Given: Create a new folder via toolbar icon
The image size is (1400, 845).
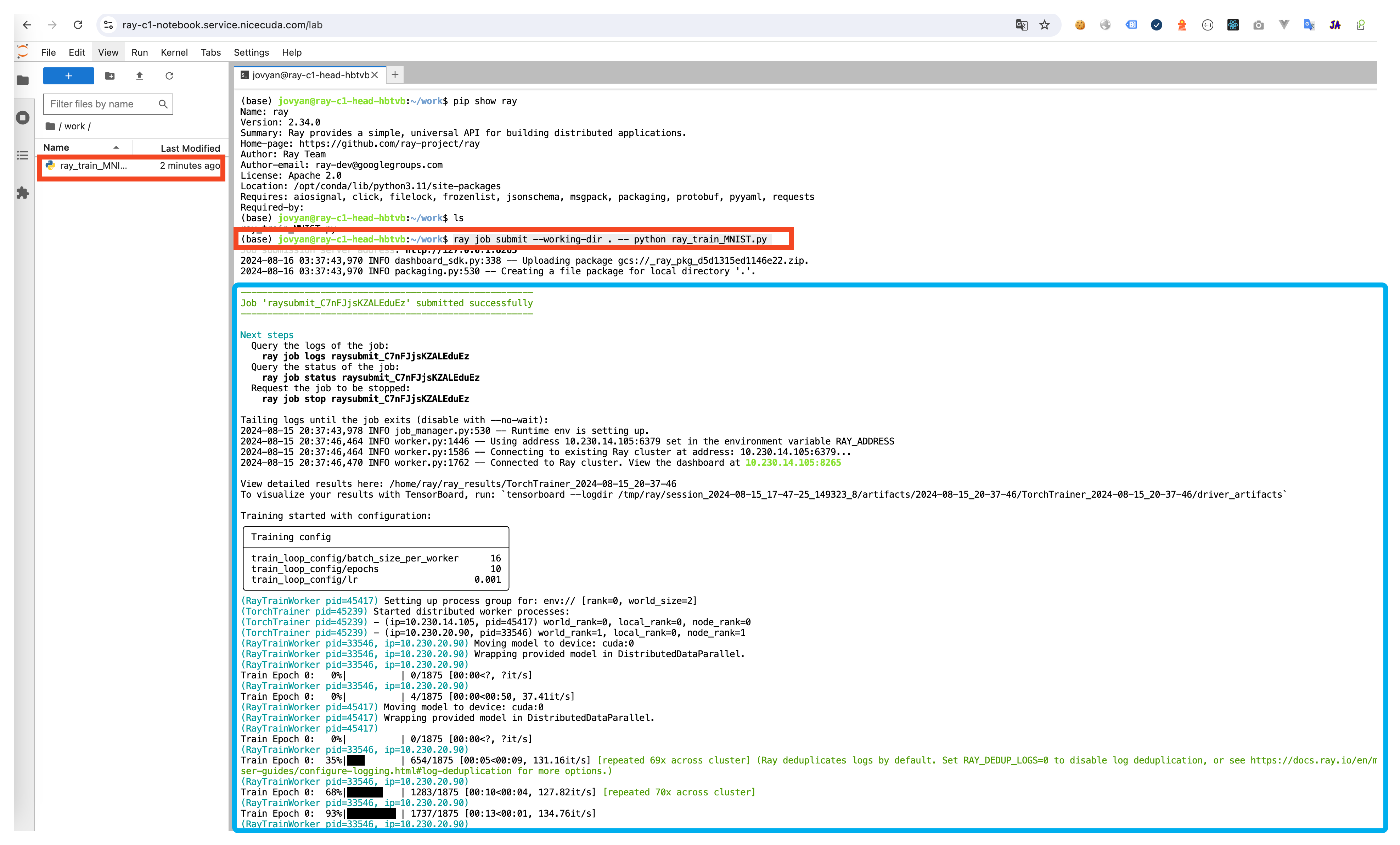Looking at the screenshot, I should point(110,75).
